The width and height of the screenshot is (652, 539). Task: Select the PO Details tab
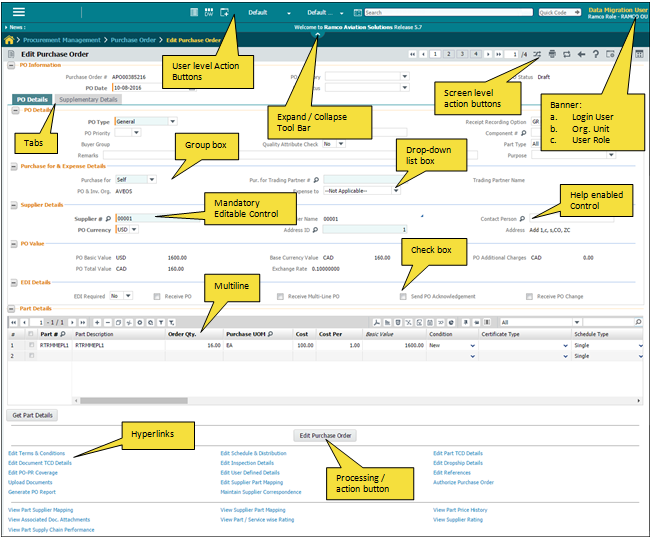32,99
